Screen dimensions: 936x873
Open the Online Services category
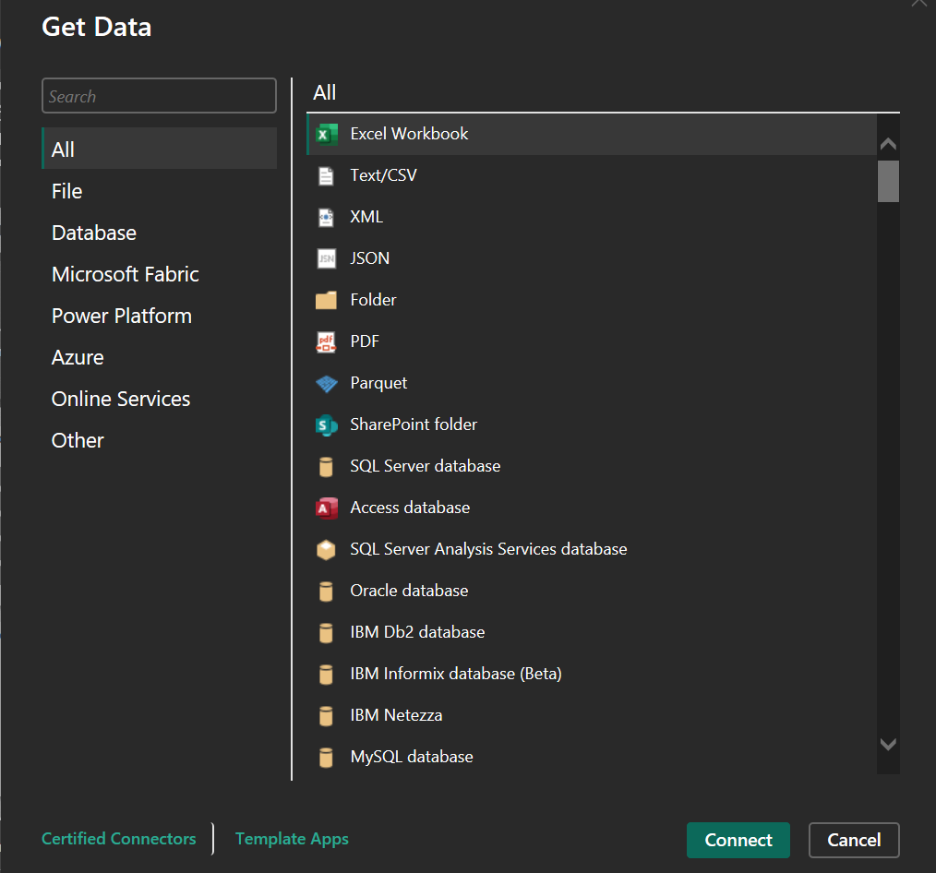pyautogui.click(x=121, y=399)
